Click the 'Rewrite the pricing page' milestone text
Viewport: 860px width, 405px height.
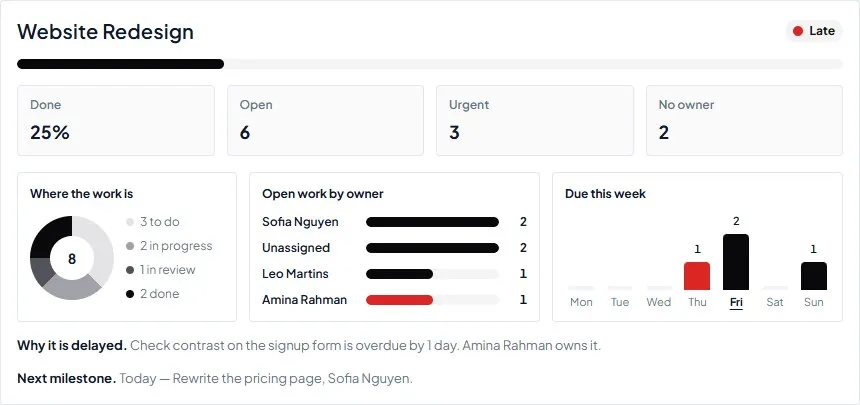click(x=247, y=379)
